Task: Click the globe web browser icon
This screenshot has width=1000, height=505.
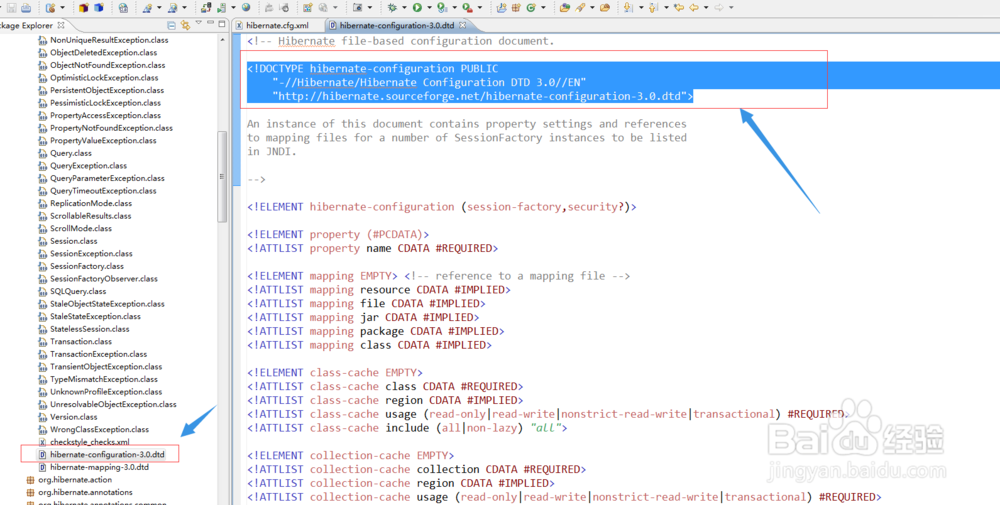Action: click(x=246, y=8)
